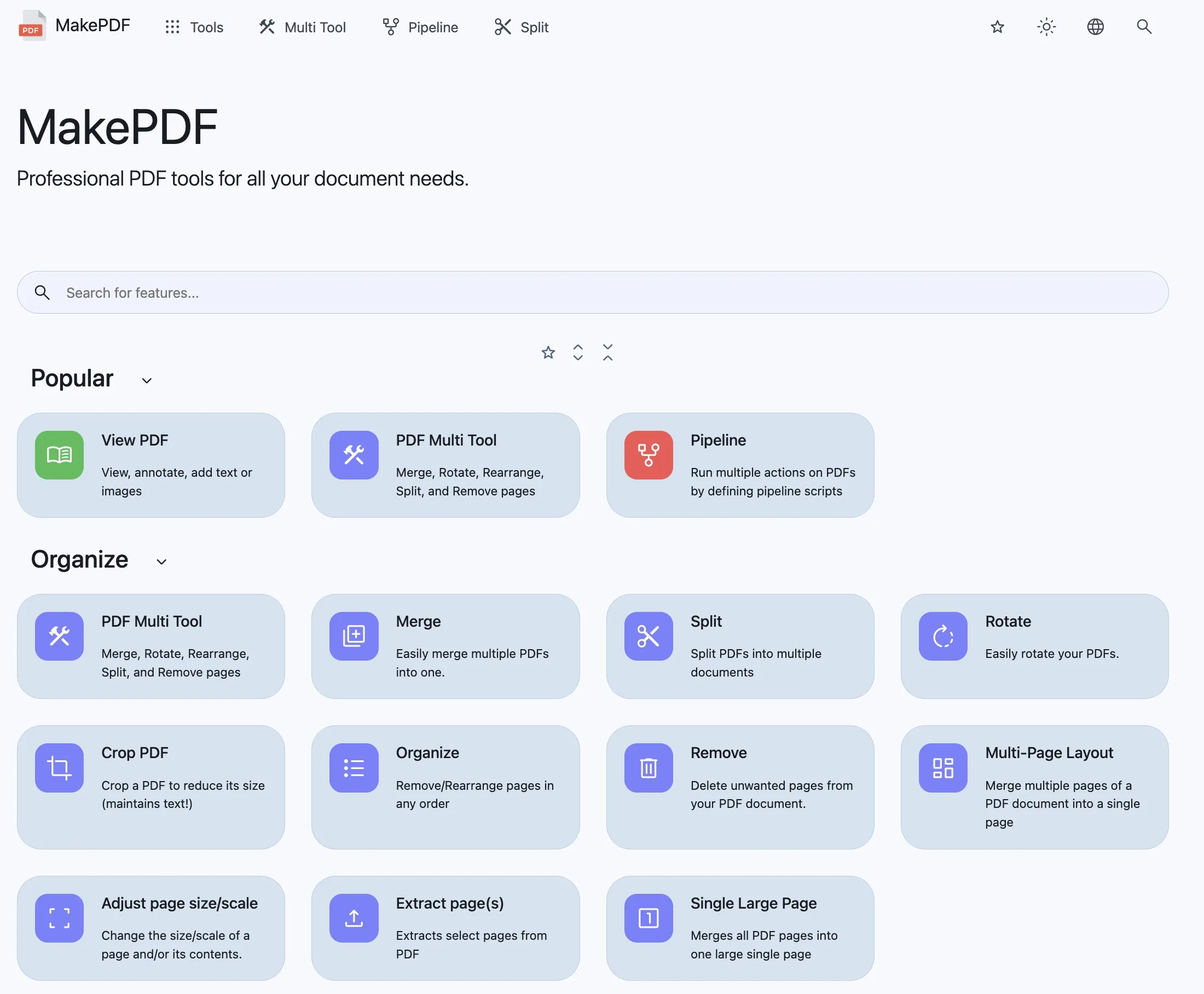Click the magnifier inside the search field

(x=42, y=292)
